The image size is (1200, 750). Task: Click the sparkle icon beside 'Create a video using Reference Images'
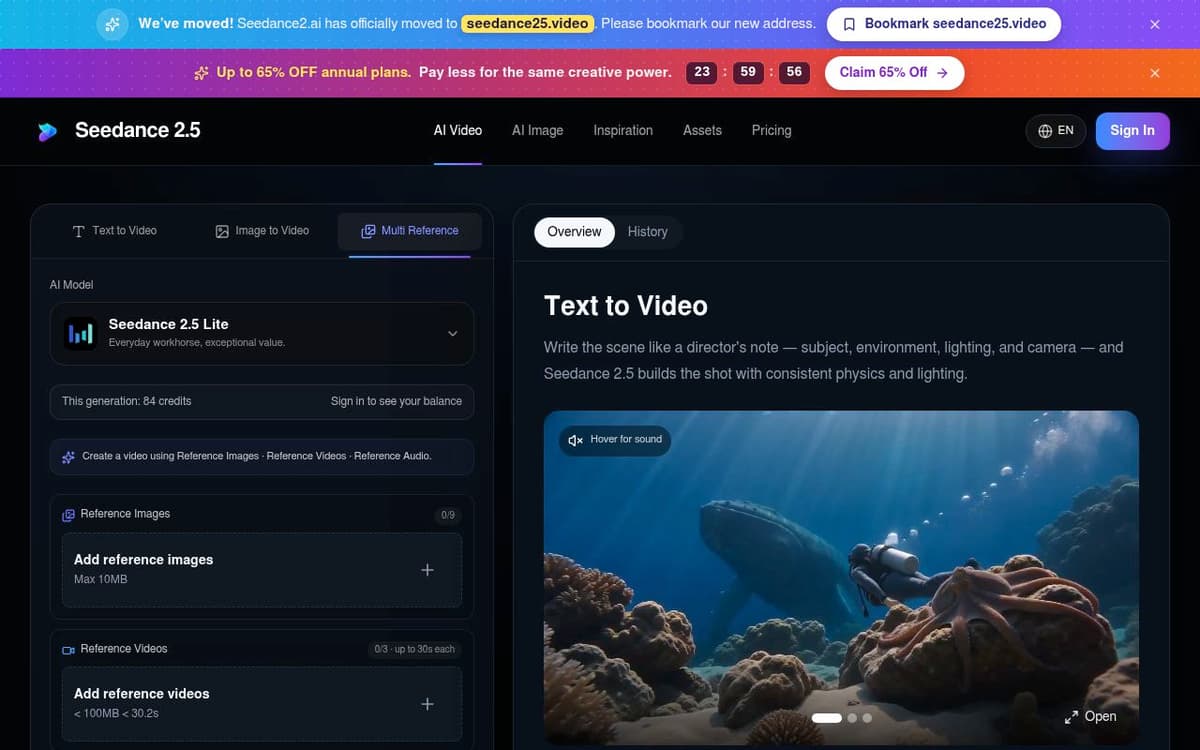click(x=68, y=456)
